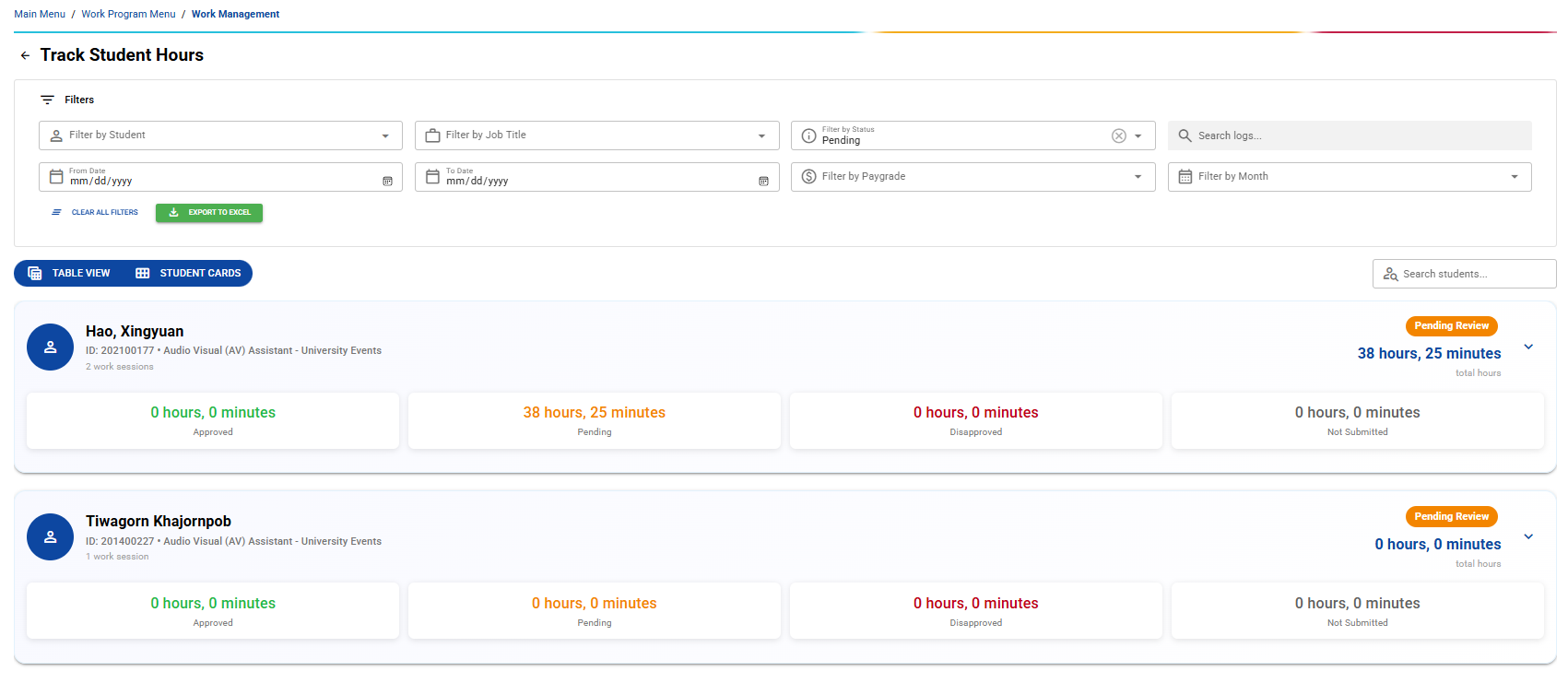Image resolution: width=1568 pixels, height=683 pixels.
Task: Navigate to Work Program Menu breadcrumb
Action: tap(128, 14)
